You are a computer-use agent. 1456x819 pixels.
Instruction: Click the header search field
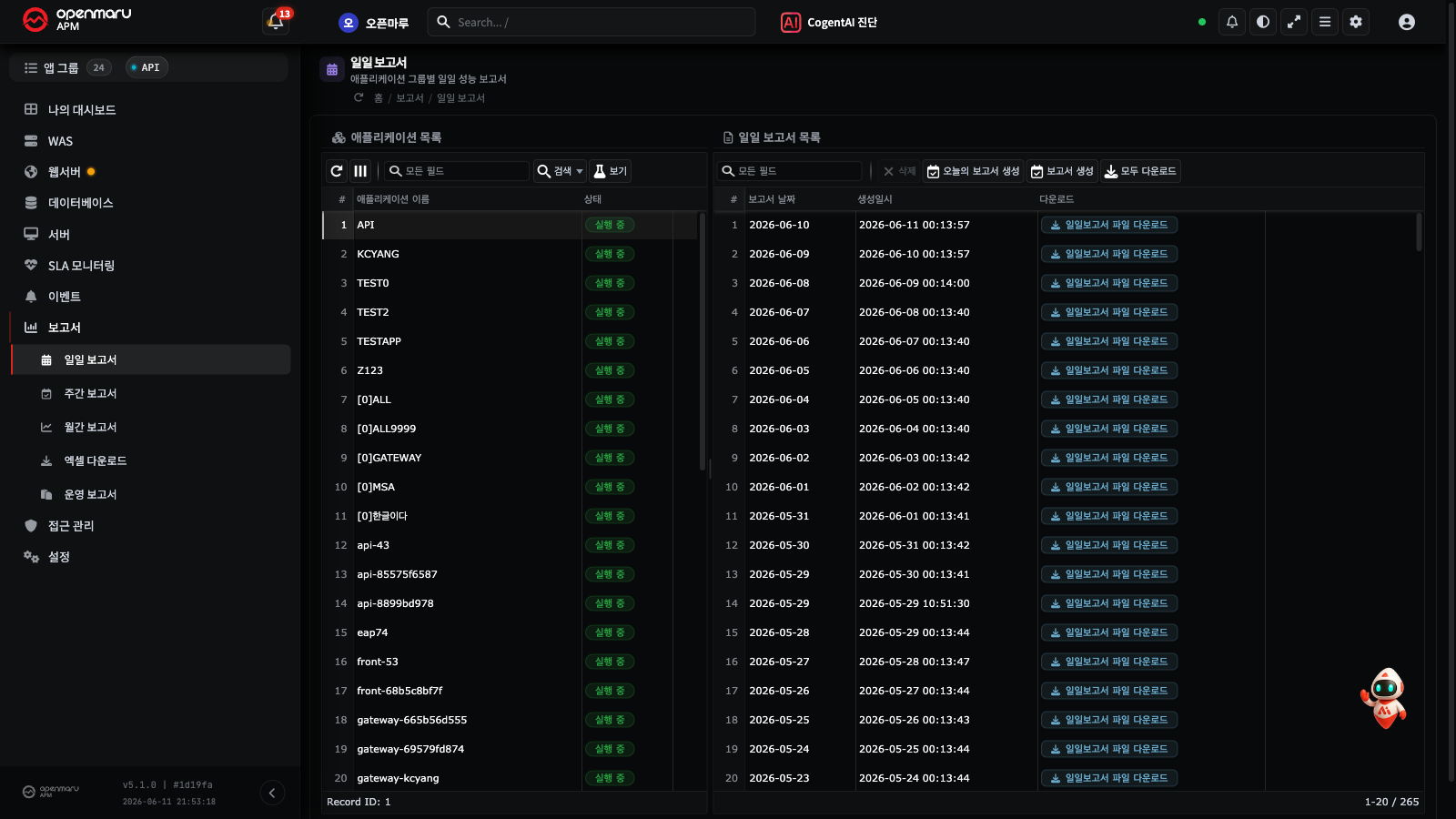[592, 22]
